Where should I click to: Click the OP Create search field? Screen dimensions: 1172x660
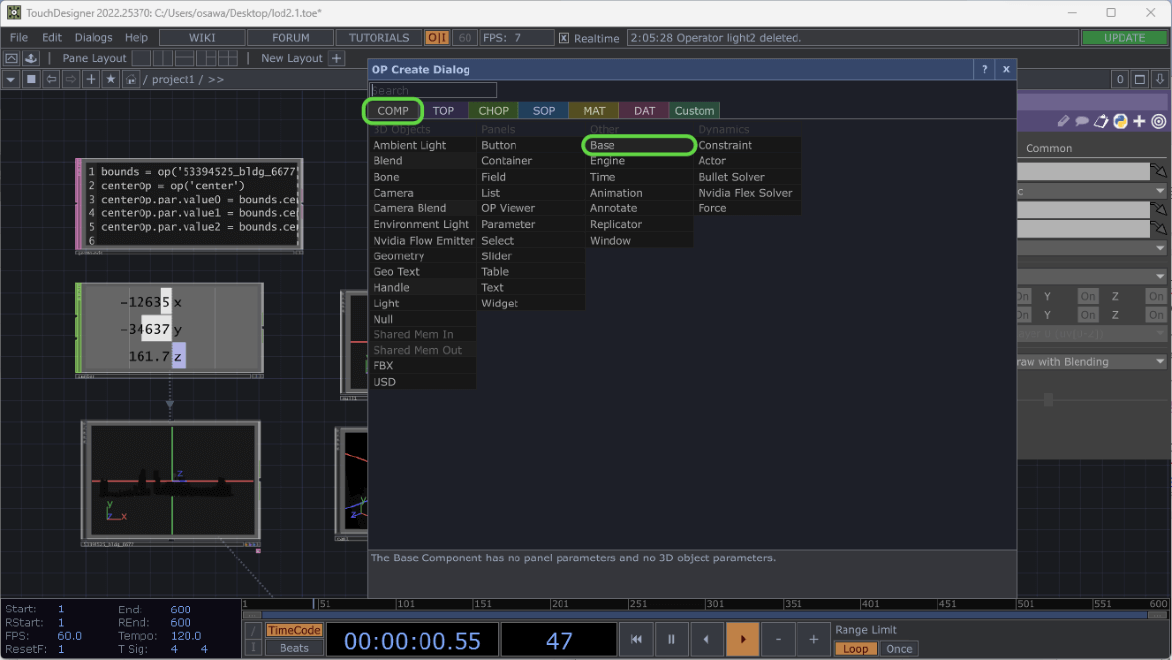pos(433,90)
